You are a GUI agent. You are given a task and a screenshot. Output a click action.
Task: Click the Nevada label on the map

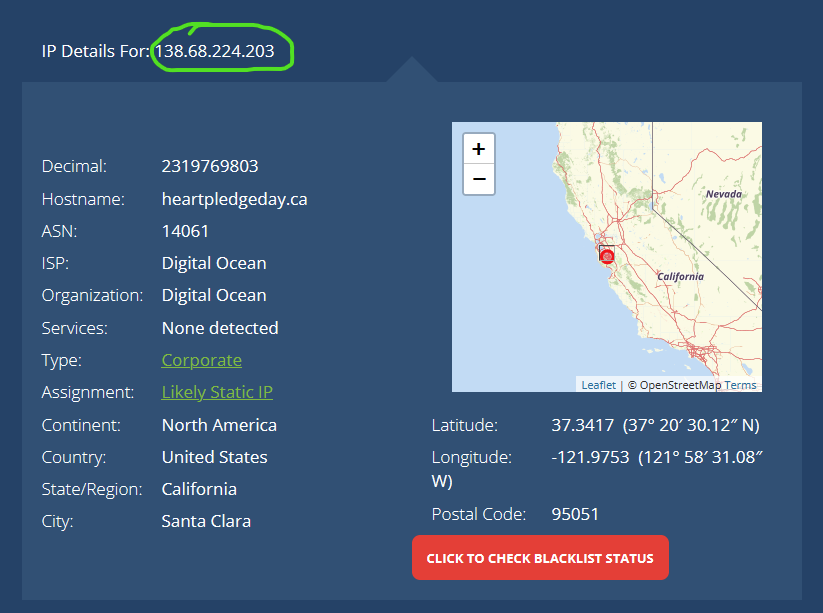pos(724,194)
